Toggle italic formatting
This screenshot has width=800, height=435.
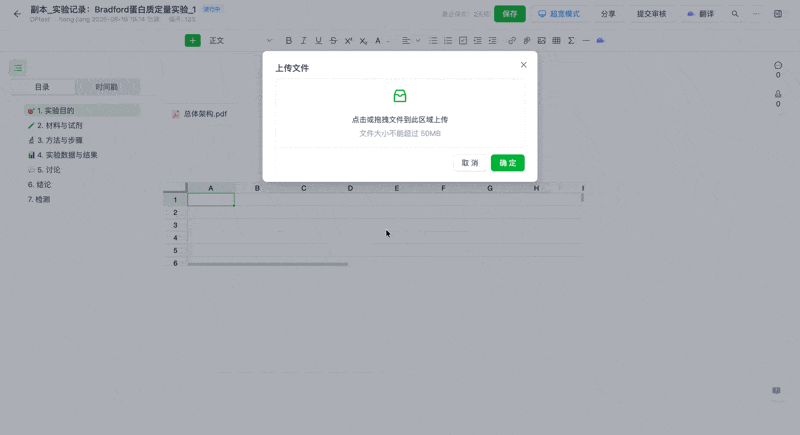[304, 40]
